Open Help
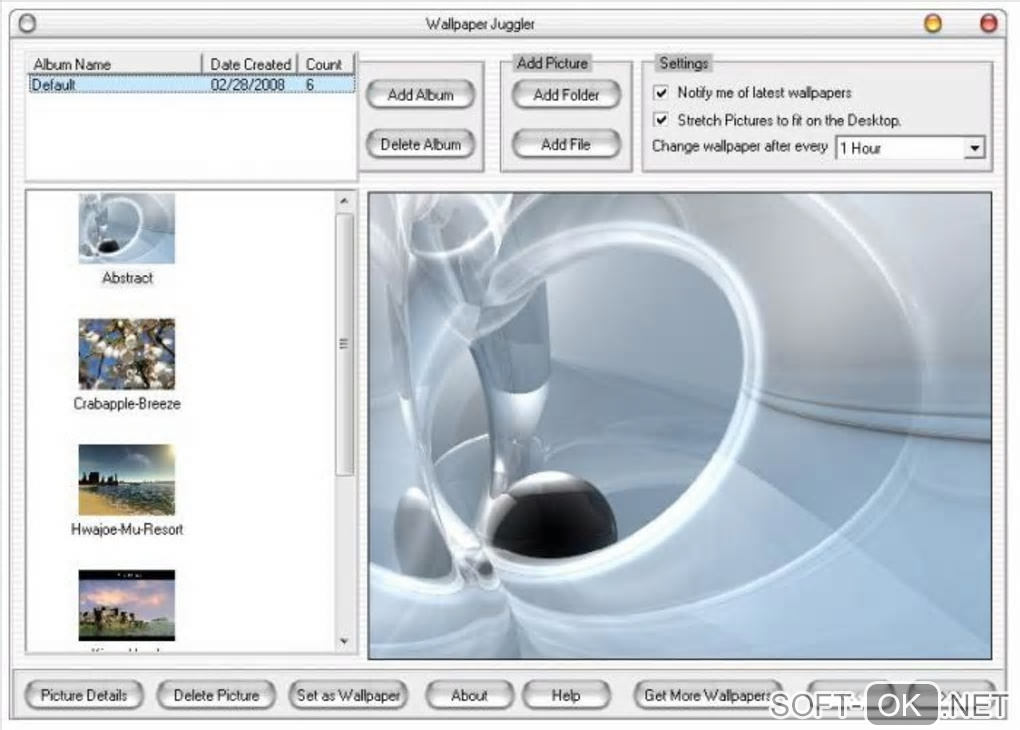The height and width of the screenshot is (730, 1020). [x=566, y=696]
